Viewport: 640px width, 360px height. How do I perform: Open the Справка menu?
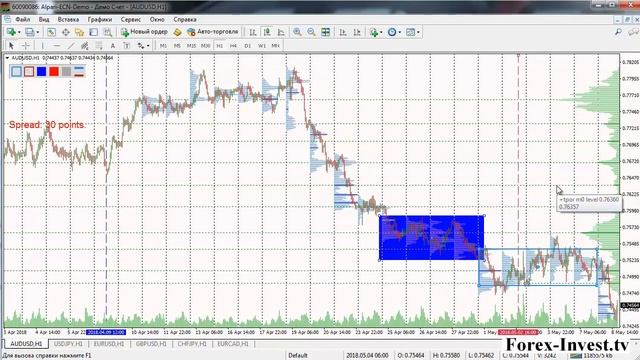click(185, 19)
